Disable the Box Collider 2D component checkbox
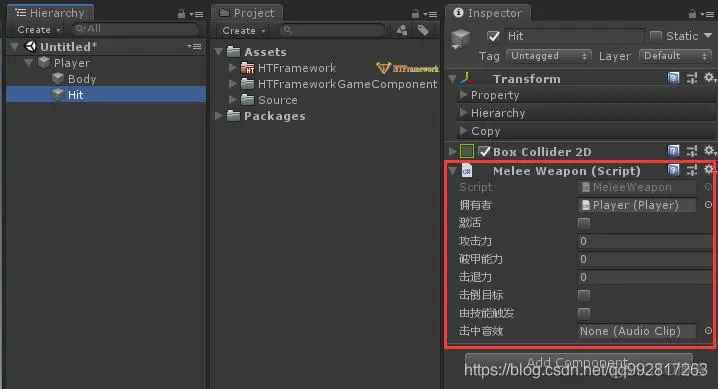 (x=484, y=151)
